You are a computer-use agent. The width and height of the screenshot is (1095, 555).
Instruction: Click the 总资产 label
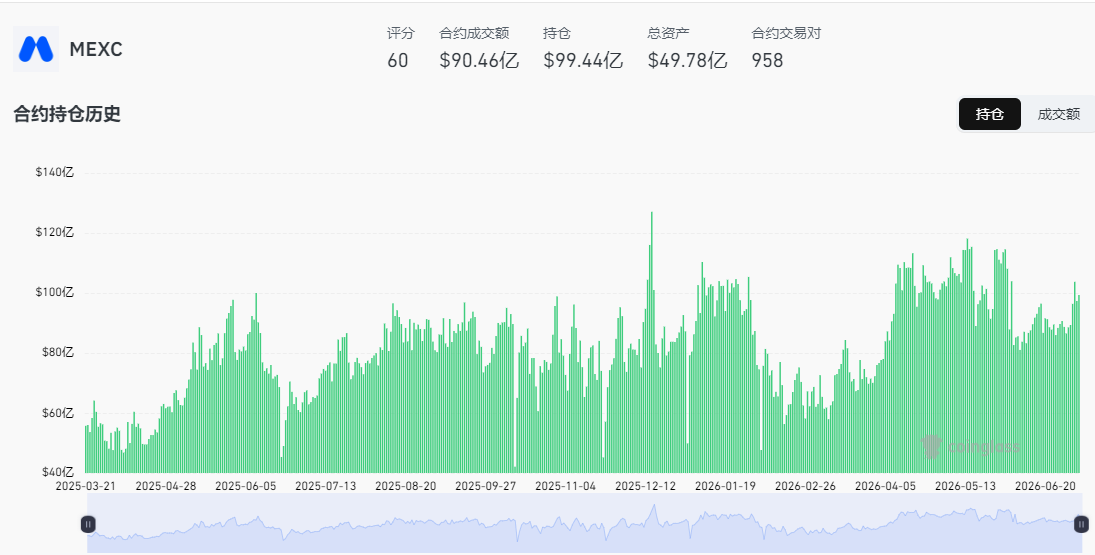[x=668, y=33]
